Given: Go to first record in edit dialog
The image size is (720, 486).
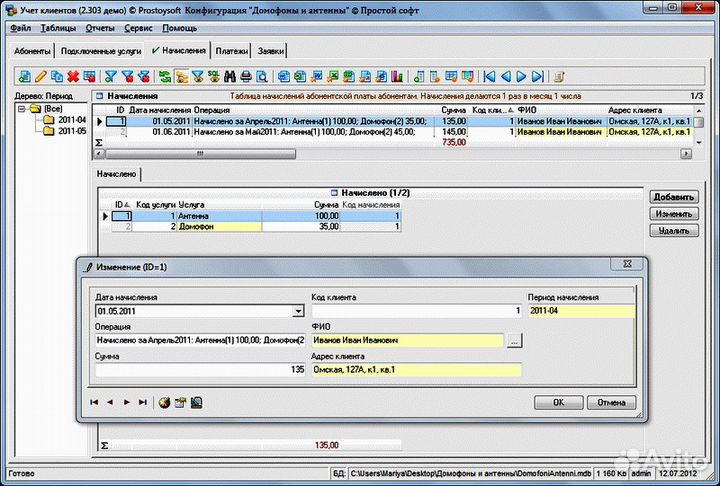Looking at the screenshot, I should click(95, 402).
